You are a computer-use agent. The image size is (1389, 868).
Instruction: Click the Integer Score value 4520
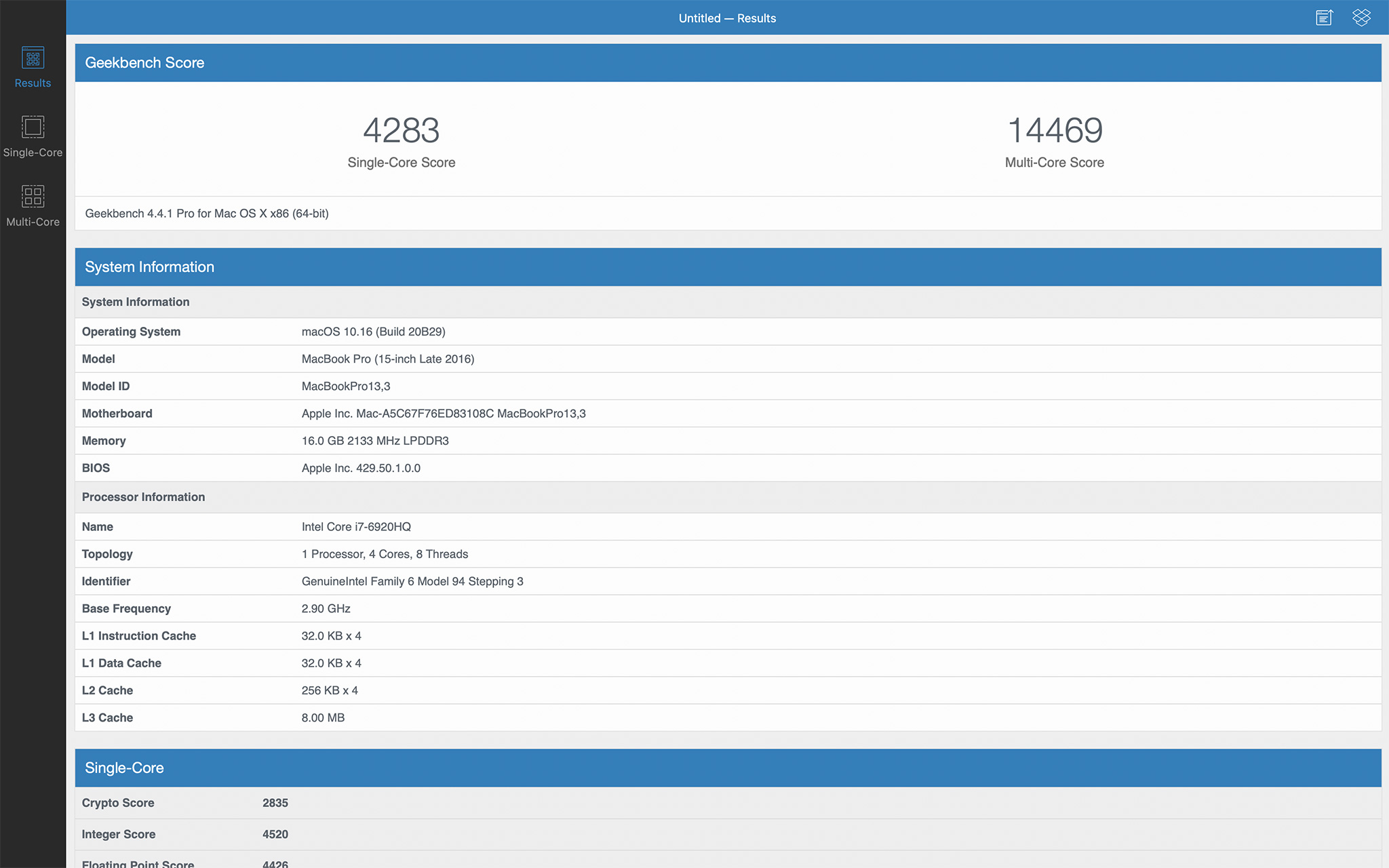[x=275, y=835]
